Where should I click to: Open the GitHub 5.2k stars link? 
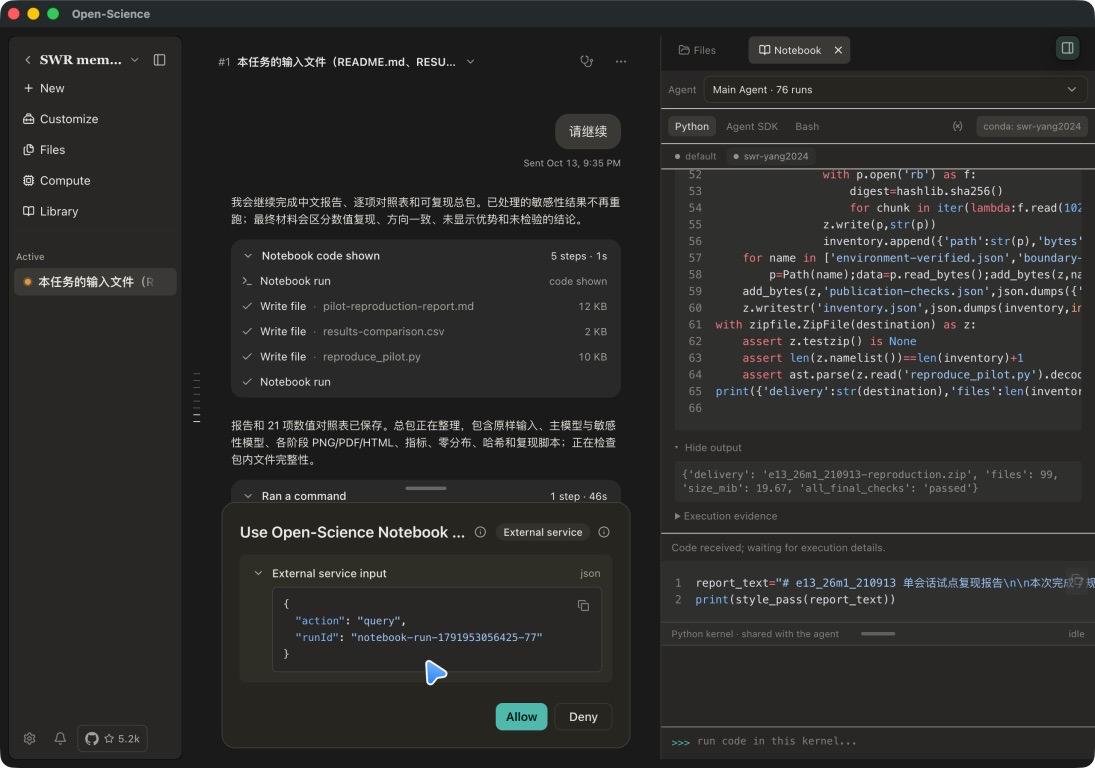[112, 739]
